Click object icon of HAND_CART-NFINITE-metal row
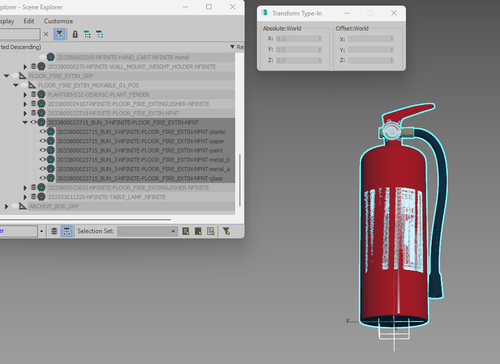 click(x=50, y=57)
